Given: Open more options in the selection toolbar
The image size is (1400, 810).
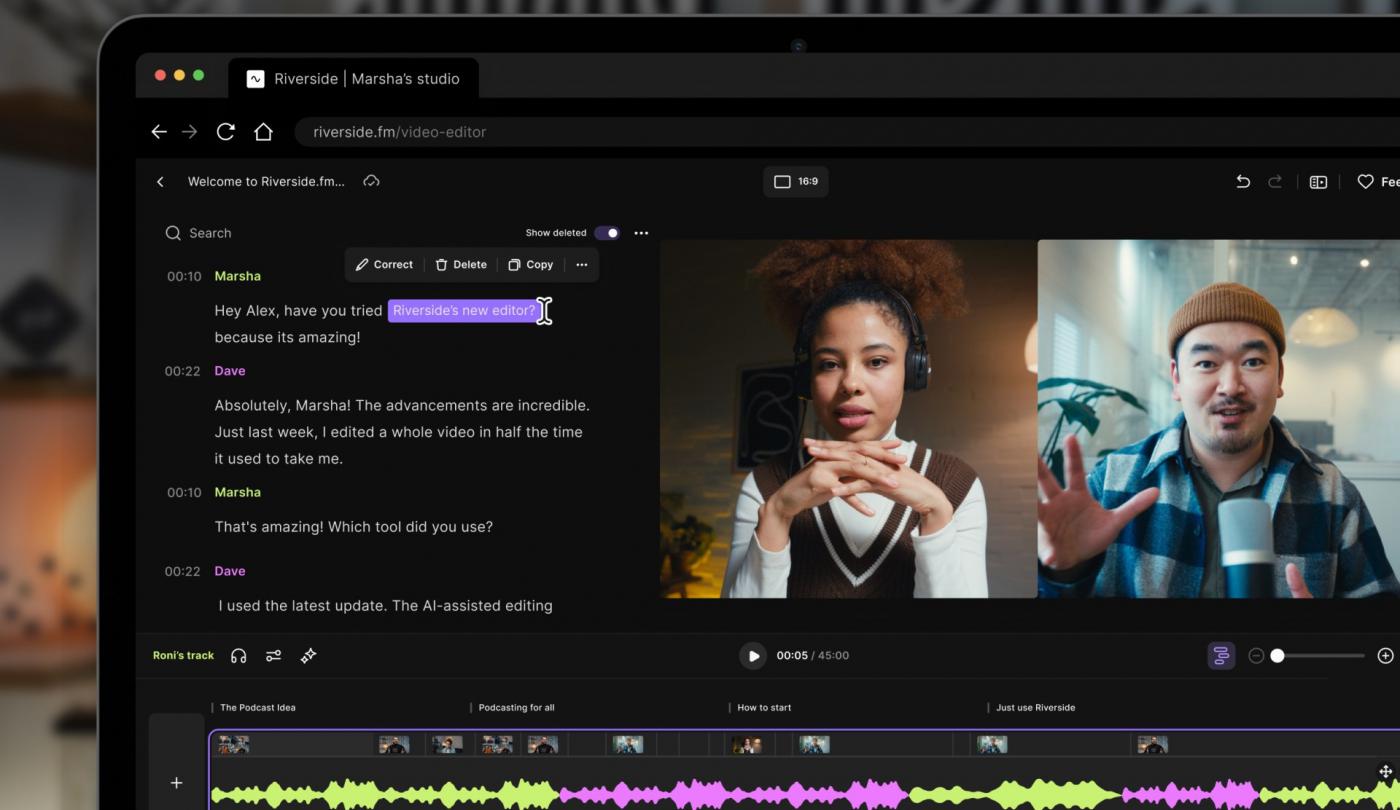Looking at the screenshot, I should pos(582,265).
